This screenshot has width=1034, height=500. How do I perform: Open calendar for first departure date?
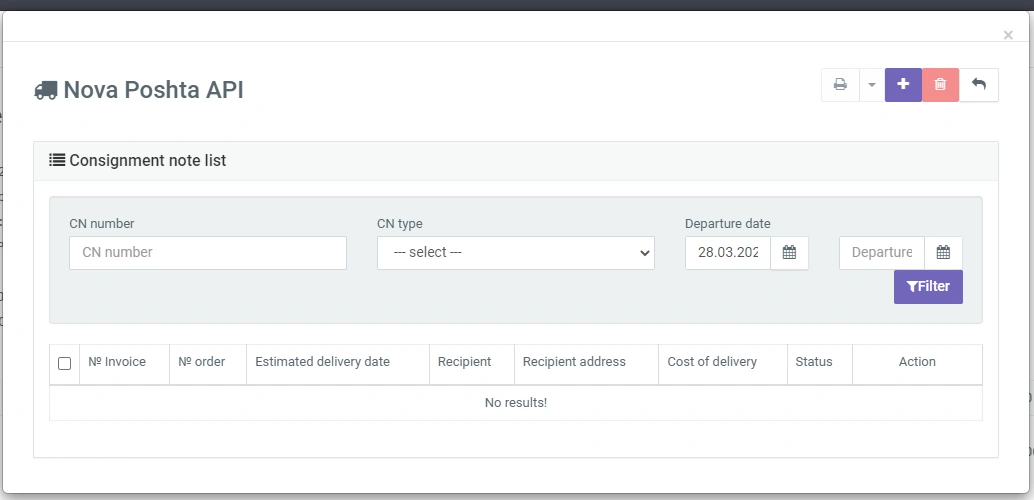point(789,253)
